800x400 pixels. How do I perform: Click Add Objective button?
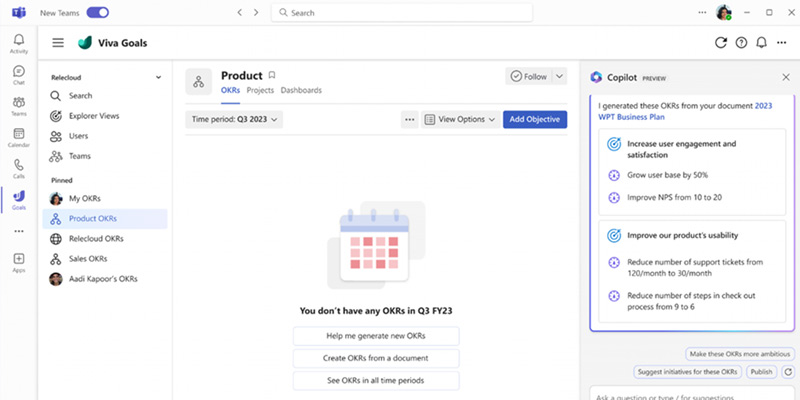[535, 119]
